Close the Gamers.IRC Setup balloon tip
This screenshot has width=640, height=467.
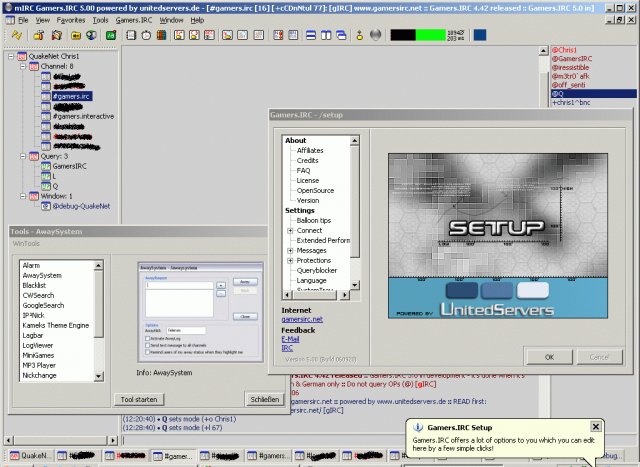pyautogui.click(x=596, y=427)
